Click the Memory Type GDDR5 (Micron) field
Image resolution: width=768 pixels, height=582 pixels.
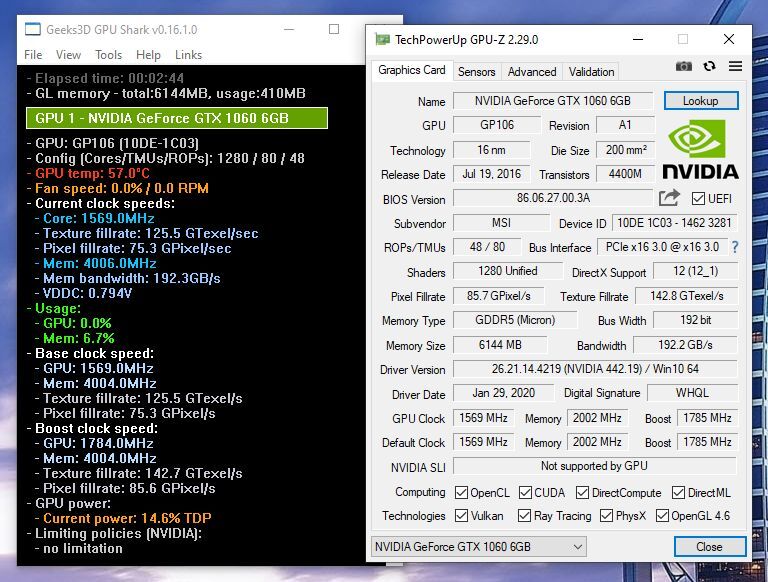pos(515,320)
